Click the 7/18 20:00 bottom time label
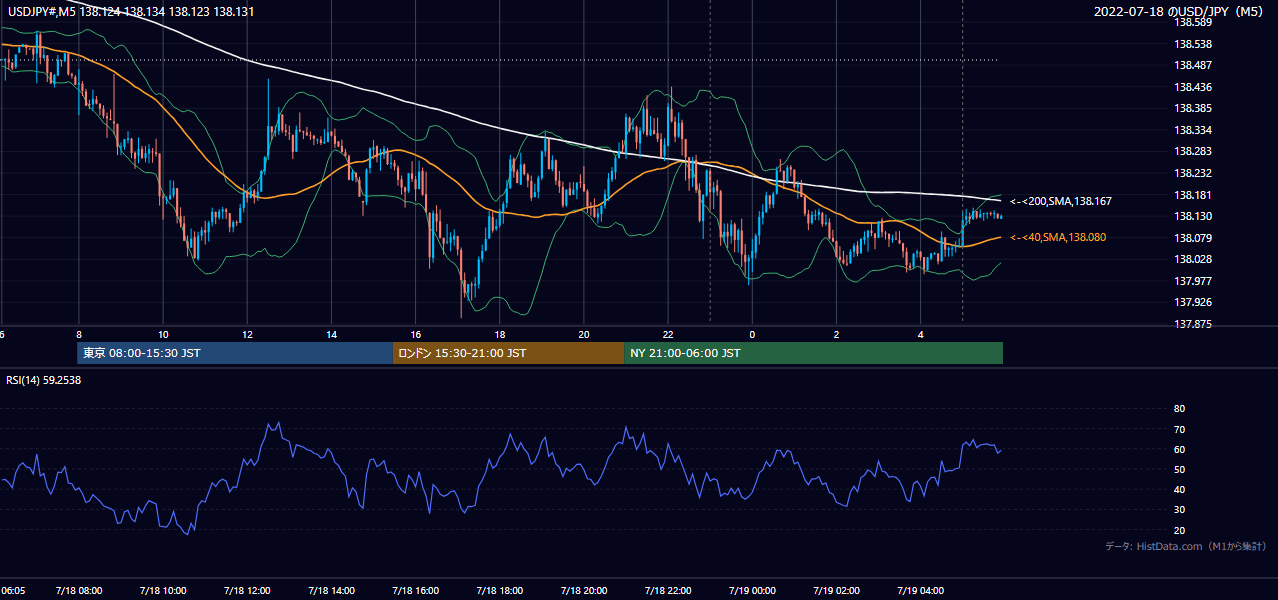 tap(584, 591)
